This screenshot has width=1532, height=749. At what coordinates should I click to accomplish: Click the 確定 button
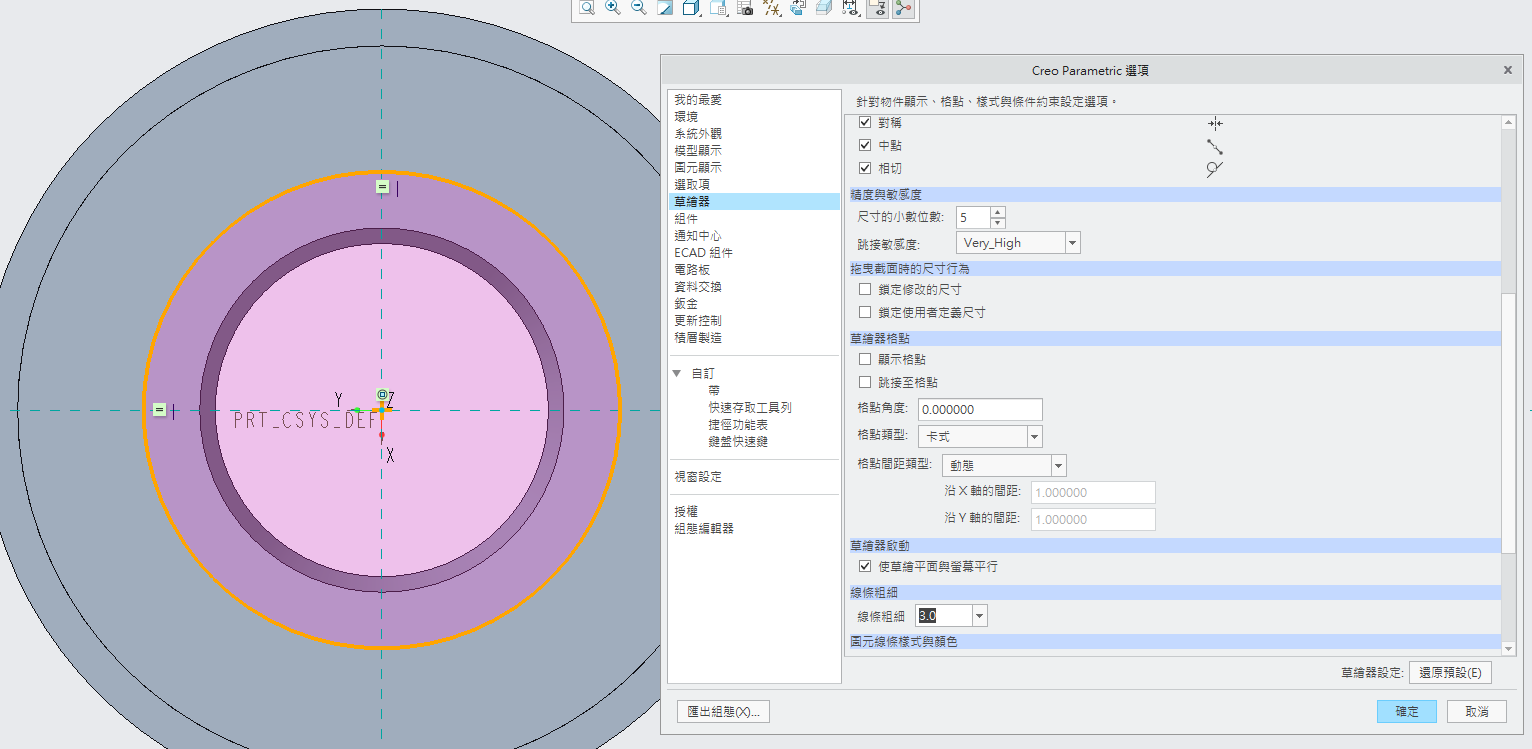click(x=1406, y=711)
